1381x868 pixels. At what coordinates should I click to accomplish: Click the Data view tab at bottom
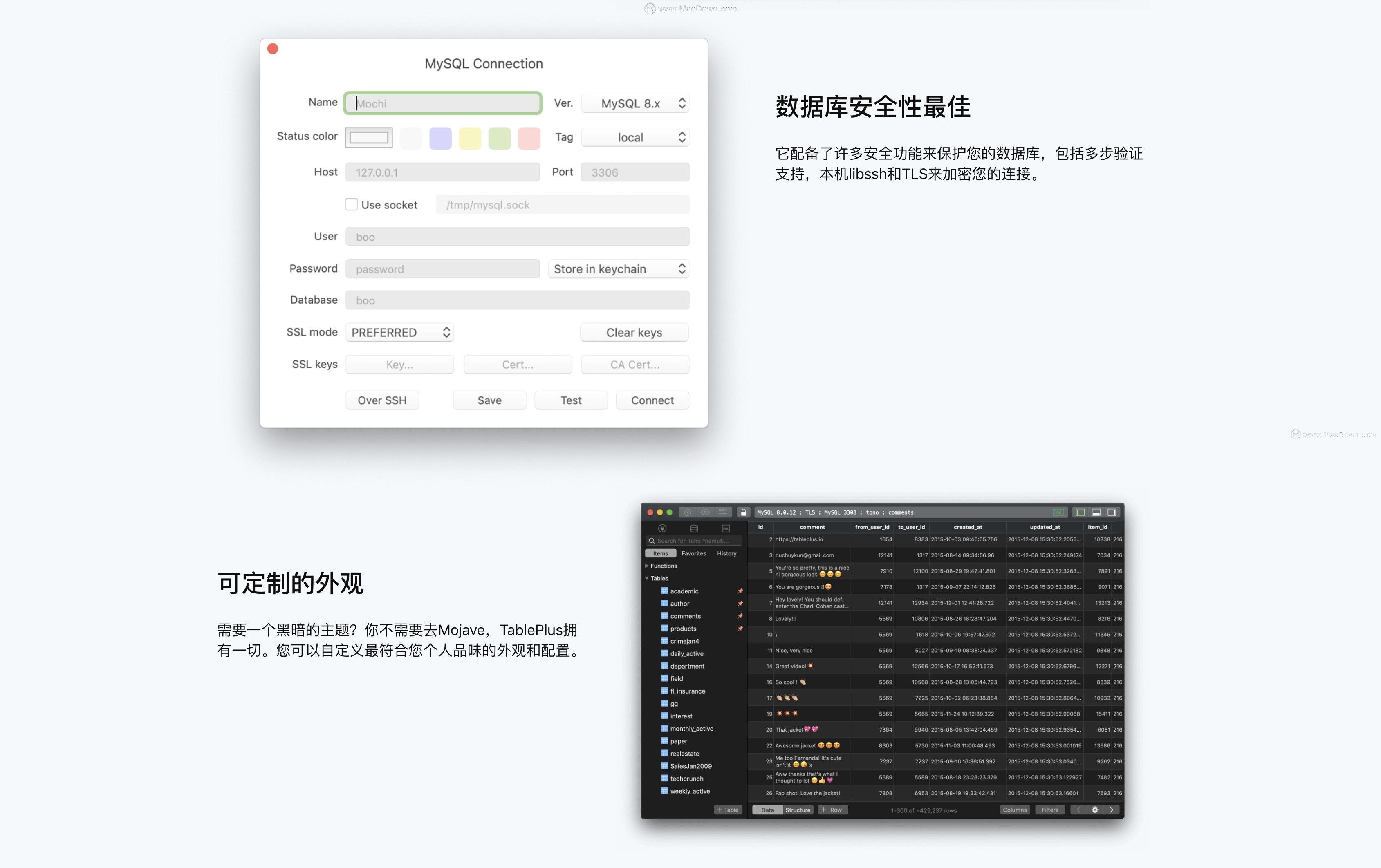[767, 809]
